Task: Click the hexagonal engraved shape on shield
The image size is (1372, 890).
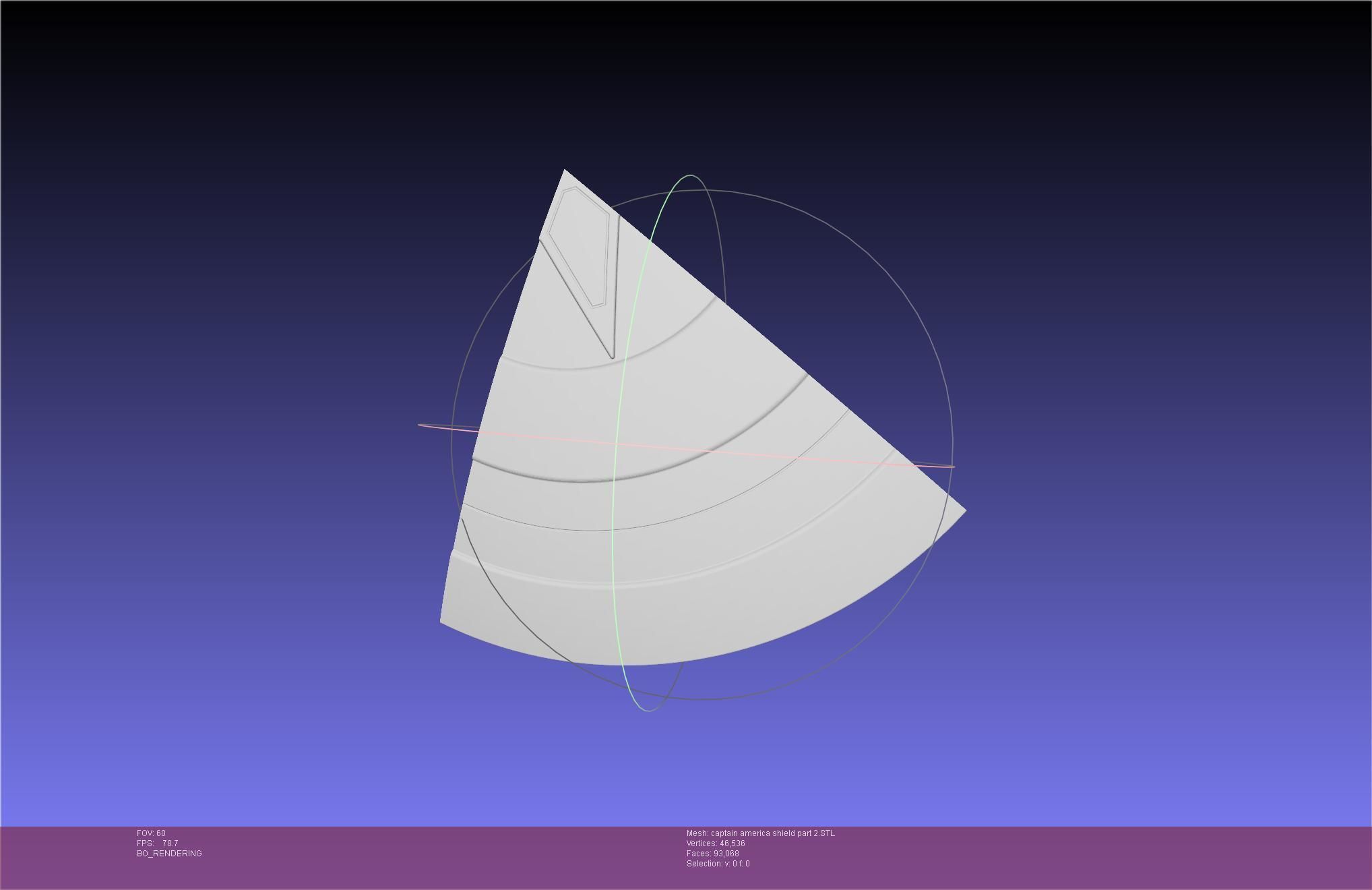Action: click(x=582, y=246)
